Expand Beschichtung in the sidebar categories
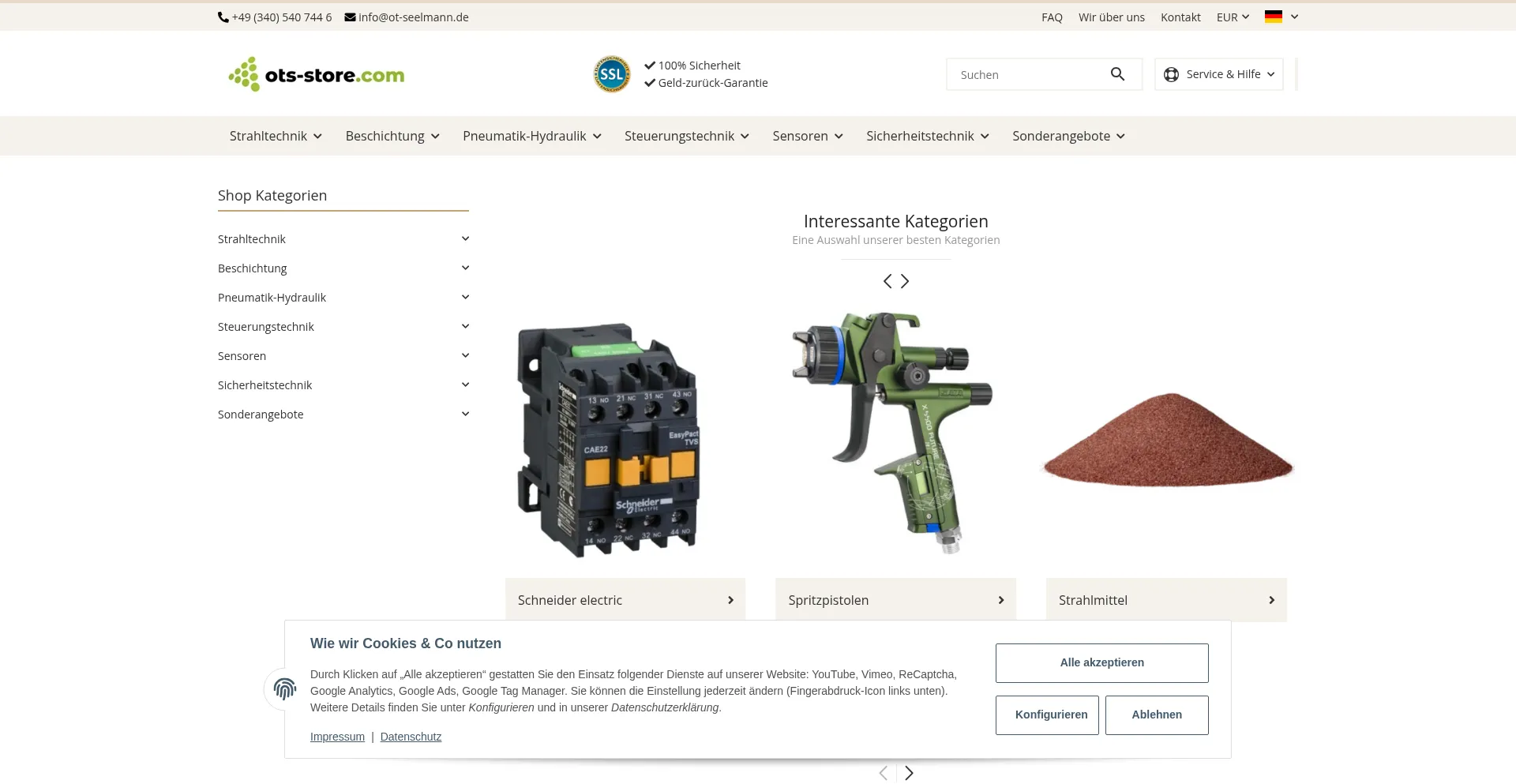Screen dimensions: 1516x784 [465, 268]
